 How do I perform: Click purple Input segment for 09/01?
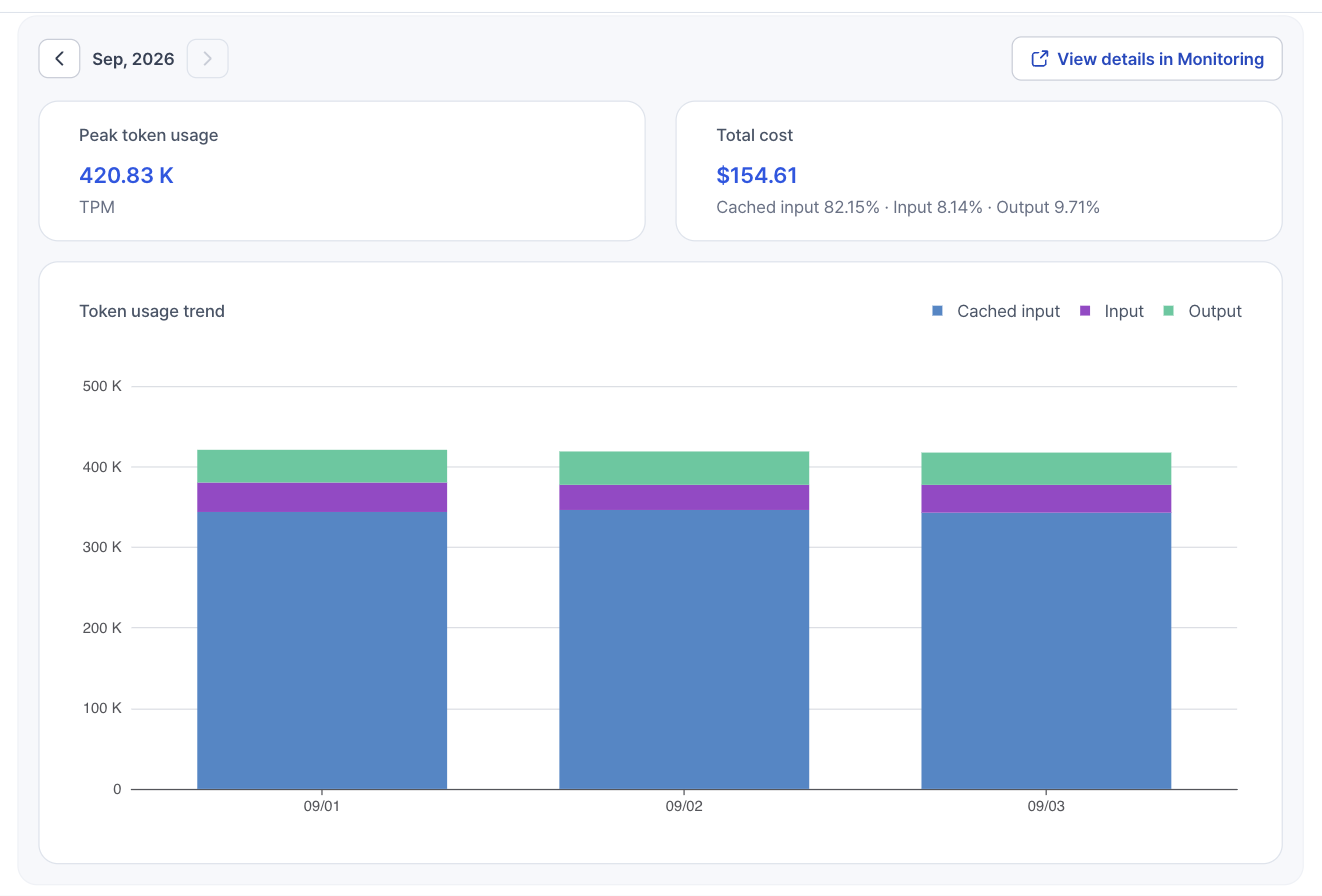[322, 497]
